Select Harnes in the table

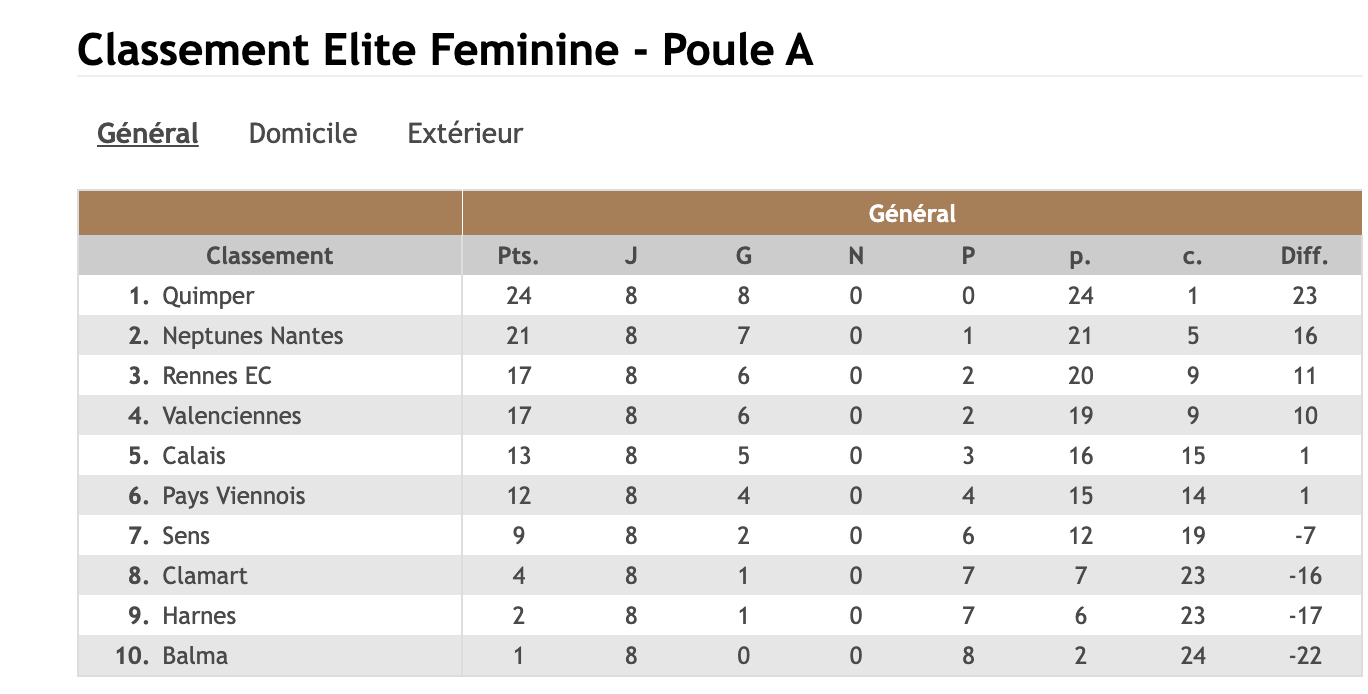click(x=199, y=616)
